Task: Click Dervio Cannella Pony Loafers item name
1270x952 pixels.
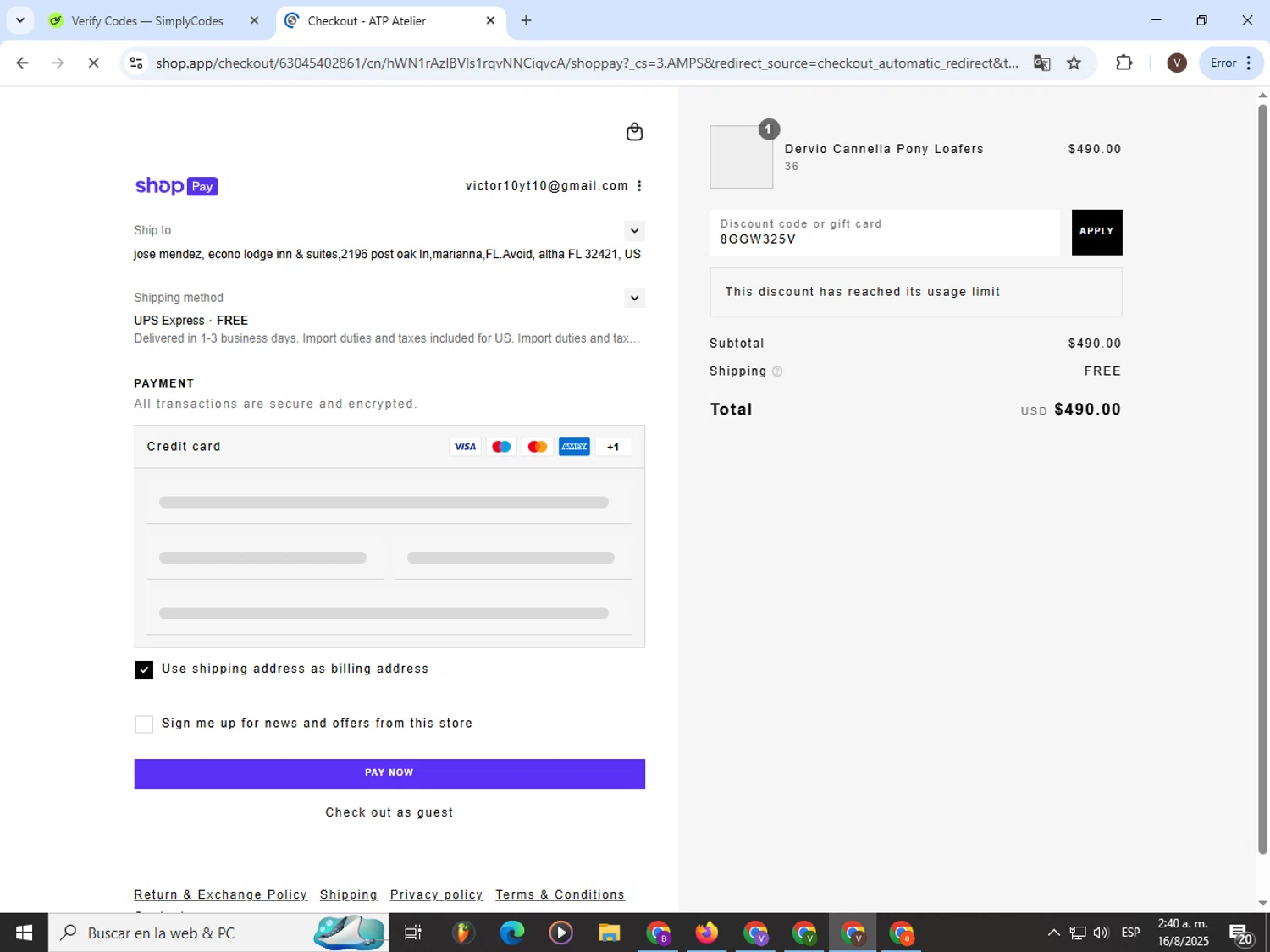Action: pyautogui.click(x=884, y=149)
